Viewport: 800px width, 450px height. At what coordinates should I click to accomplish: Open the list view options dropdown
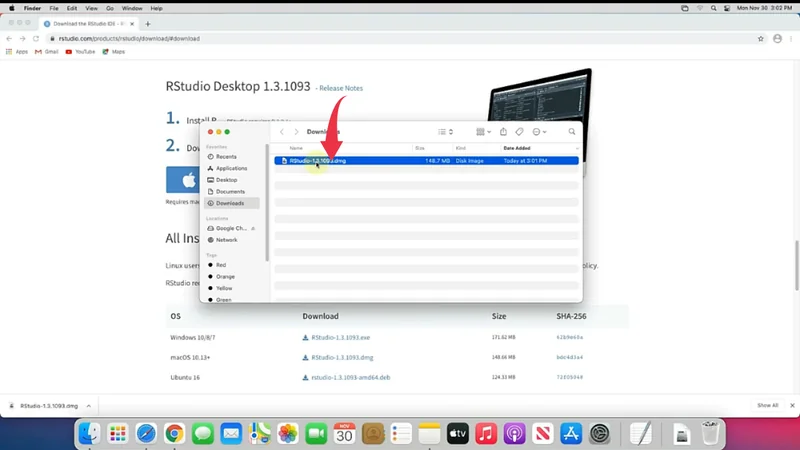click(x=446, y=132)
